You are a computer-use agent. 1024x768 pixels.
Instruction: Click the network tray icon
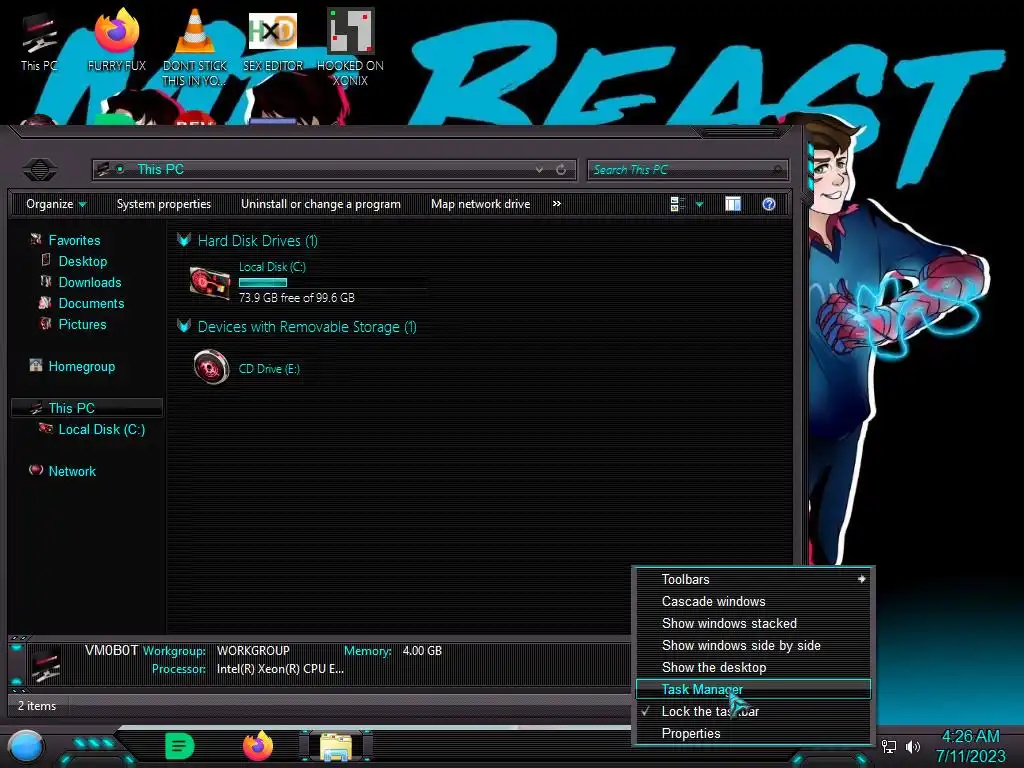coord(889,746)
